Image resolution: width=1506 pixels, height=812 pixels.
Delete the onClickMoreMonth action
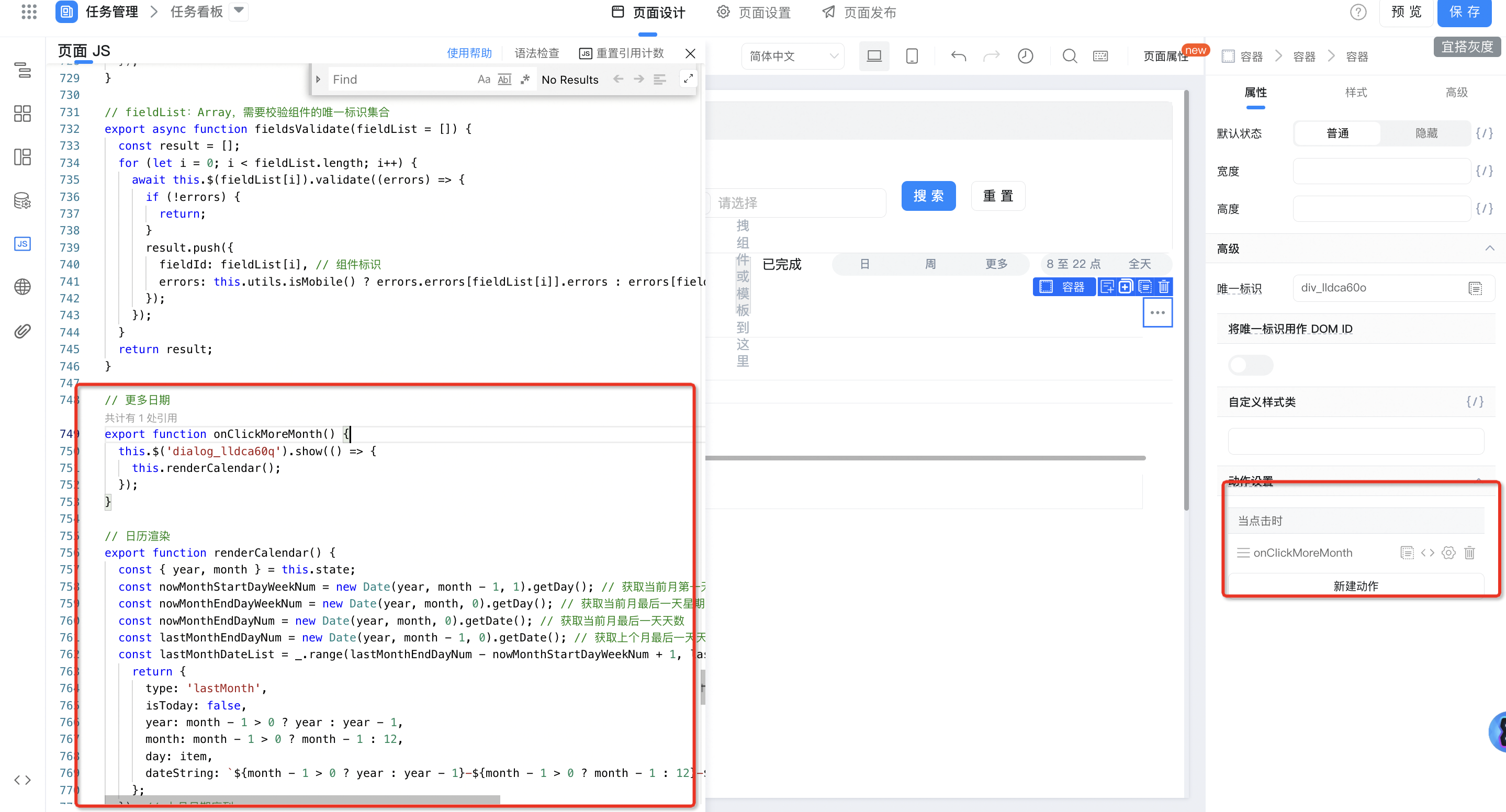point(1469,552)
